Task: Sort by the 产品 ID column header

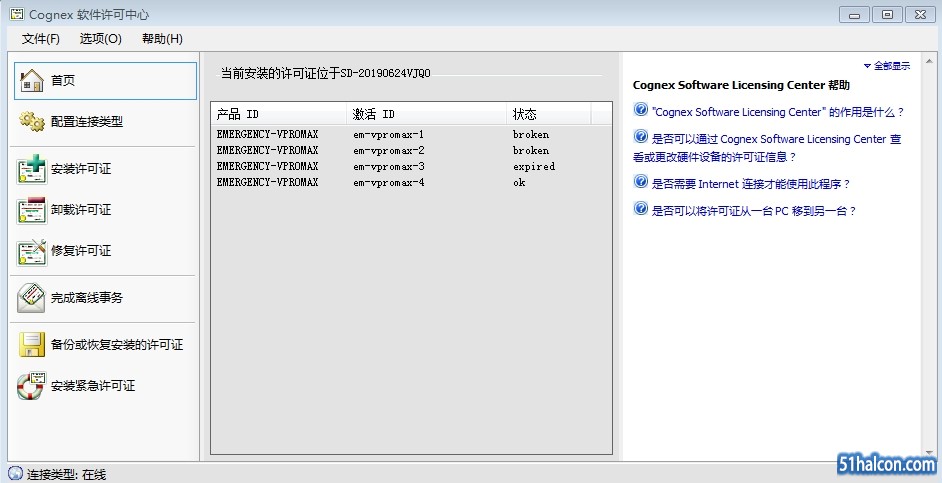Action: point(279,114)
